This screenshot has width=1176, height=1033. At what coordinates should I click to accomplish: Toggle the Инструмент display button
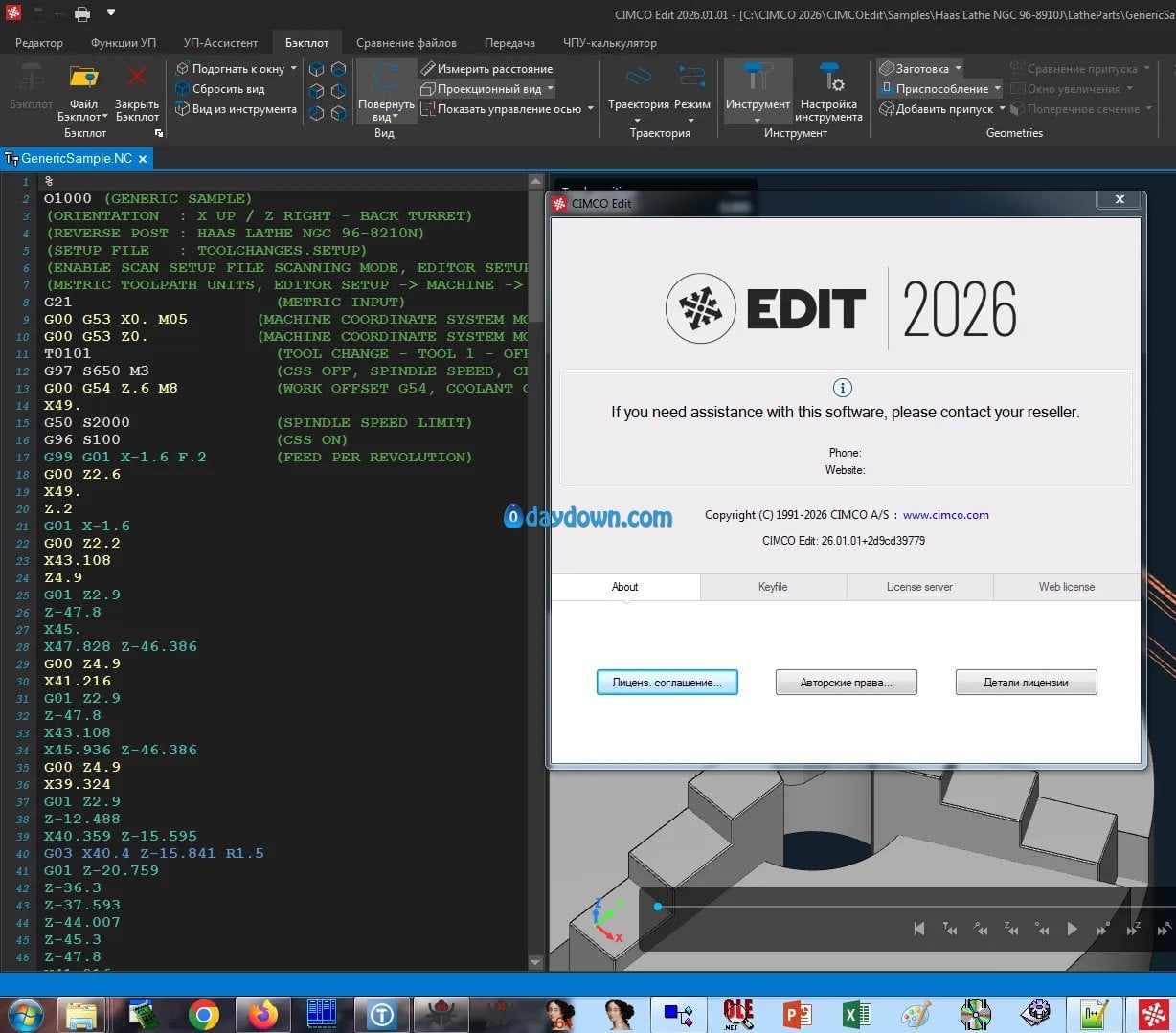click(x=758, y=79)
